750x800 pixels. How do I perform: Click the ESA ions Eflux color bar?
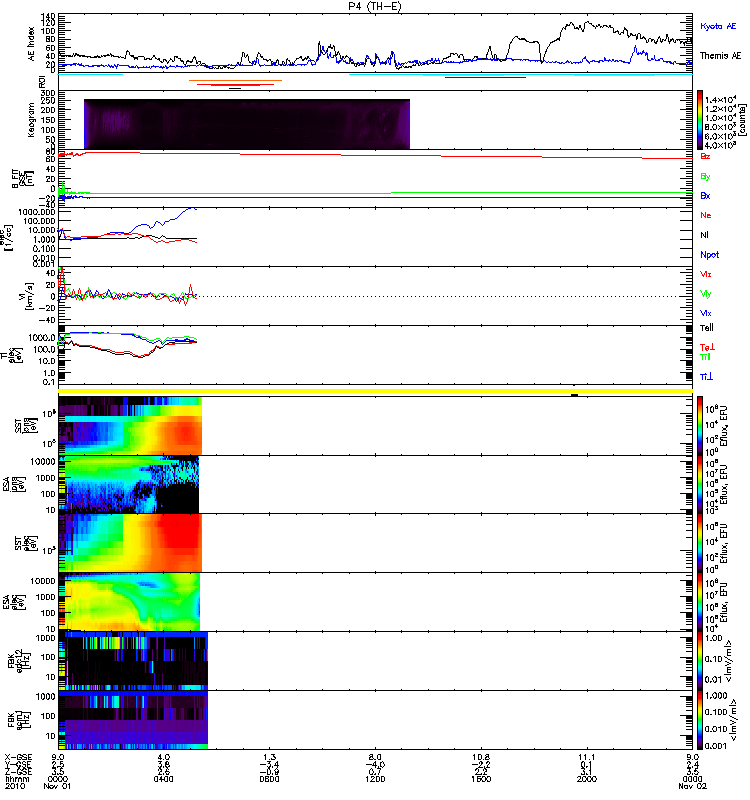coord(700,485)
